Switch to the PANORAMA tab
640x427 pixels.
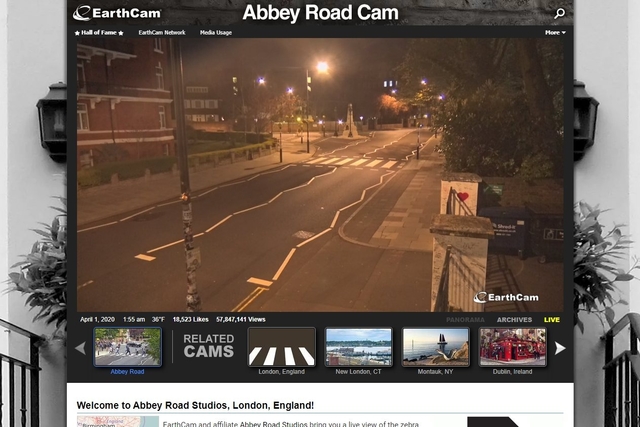(465, 320)
